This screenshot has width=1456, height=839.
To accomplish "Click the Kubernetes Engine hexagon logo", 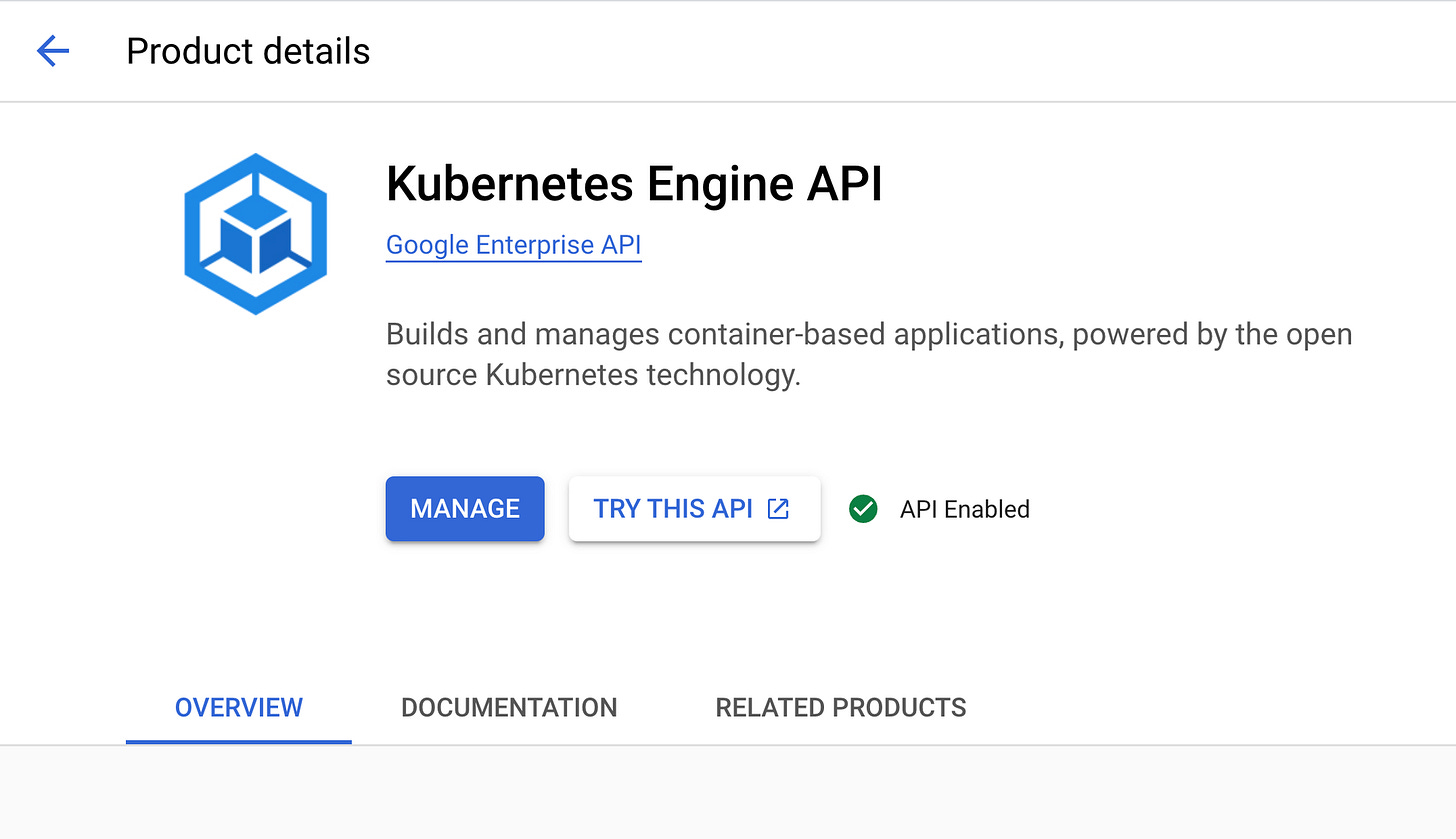I will pos(256,234).
